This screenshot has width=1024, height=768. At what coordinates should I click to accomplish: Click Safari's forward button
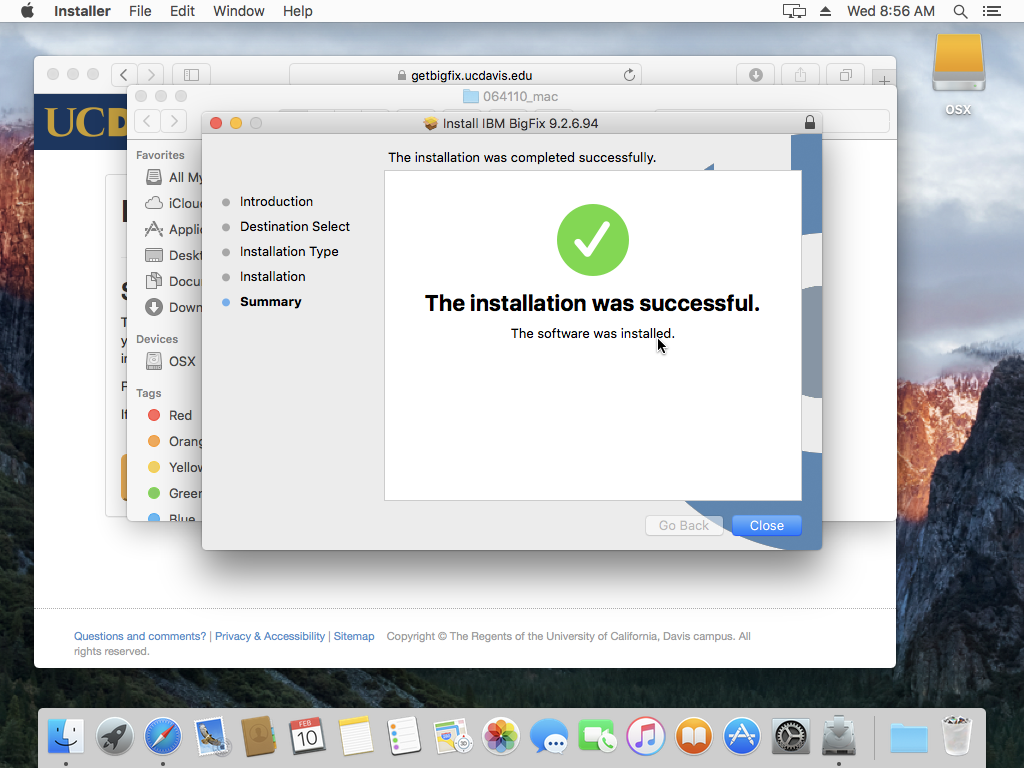[151, 75]
